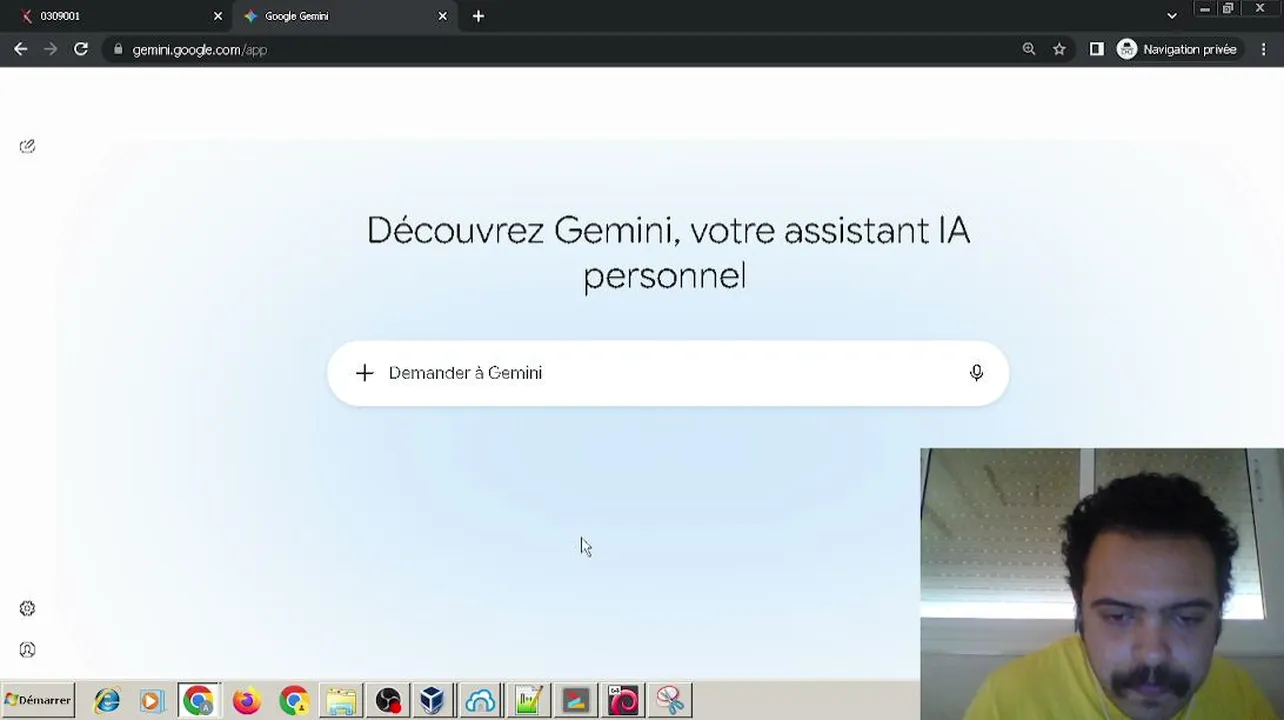Launch Firefox from the taskbar

[x=246, y=700]
